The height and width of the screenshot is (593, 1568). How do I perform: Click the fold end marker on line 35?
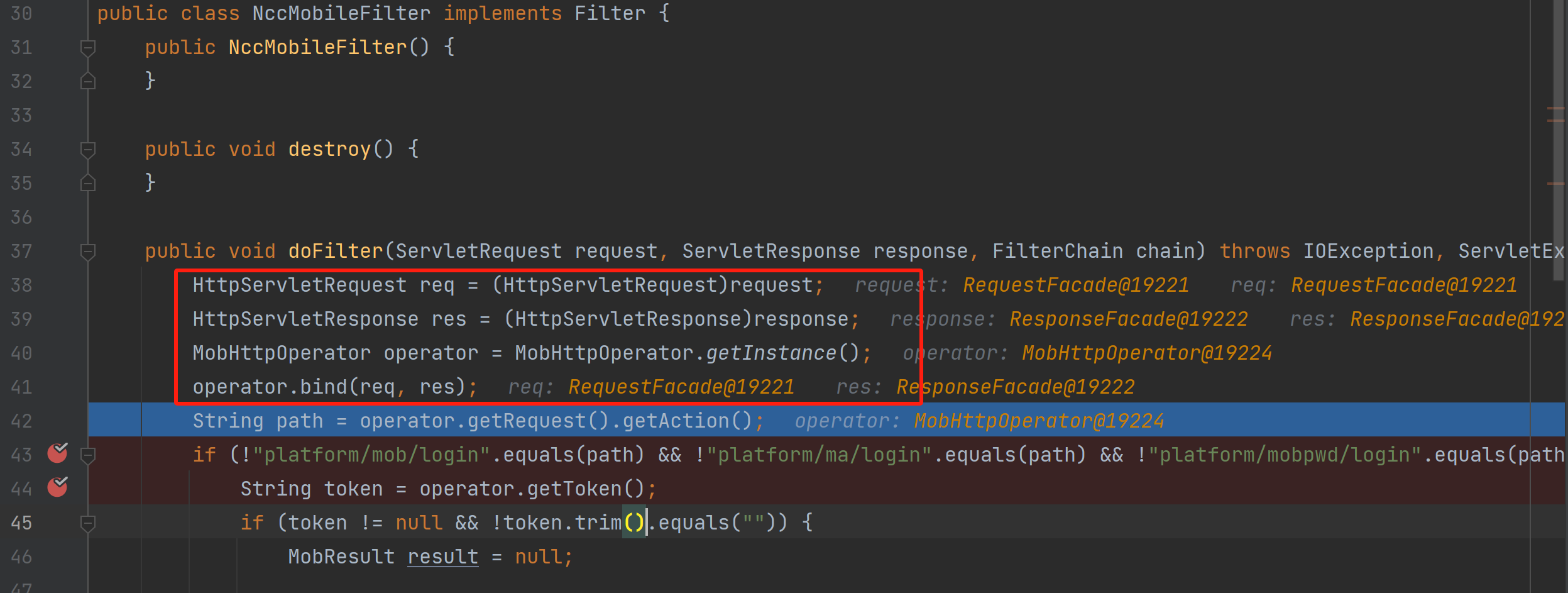click(x=88, y=183)
